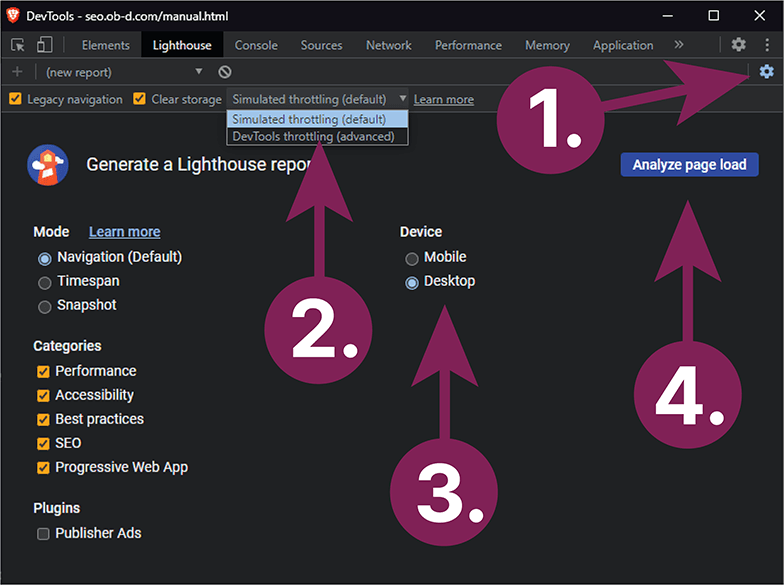The height and width of the screenshot is (585, 784).
Task: Click the Analyze page load button
Action: pos(690,164)
